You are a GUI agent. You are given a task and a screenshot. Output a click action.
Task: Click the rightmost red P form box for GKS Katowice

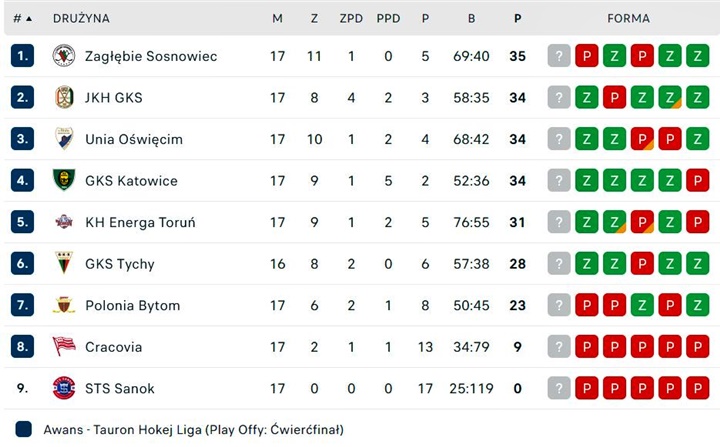point(698,180)
